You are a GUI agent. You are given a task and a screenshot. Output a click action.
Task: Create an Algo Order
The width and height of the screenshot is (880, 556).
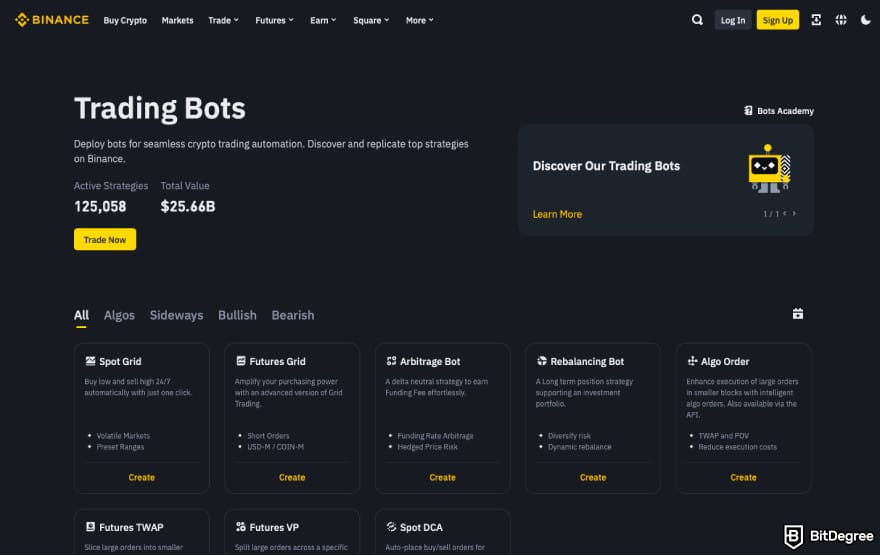coord(743,477)
